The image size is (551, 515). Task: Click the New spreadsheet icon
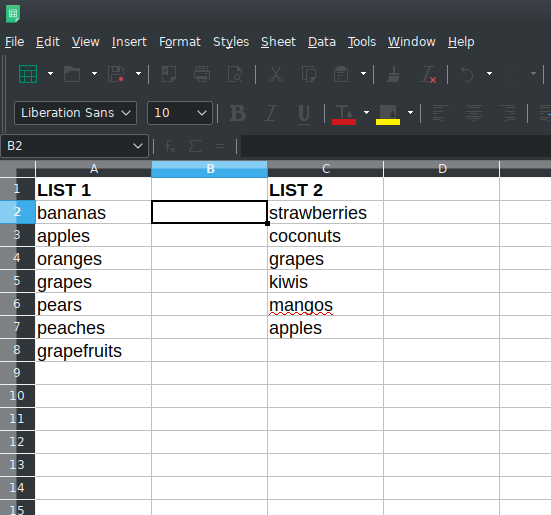point(28,74)
